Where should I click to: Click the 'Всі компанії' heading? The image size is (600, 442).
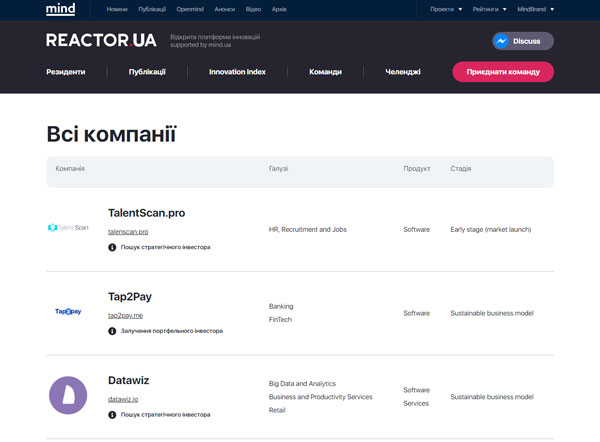111,134
